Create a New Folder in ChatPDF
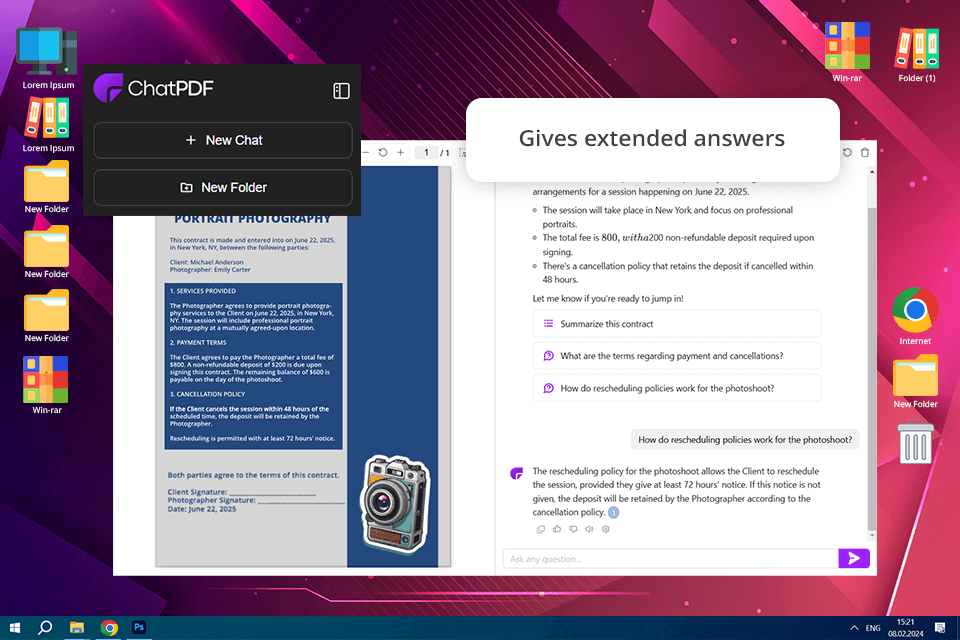Screen dimensions: 960x640 tap(223, 187)
